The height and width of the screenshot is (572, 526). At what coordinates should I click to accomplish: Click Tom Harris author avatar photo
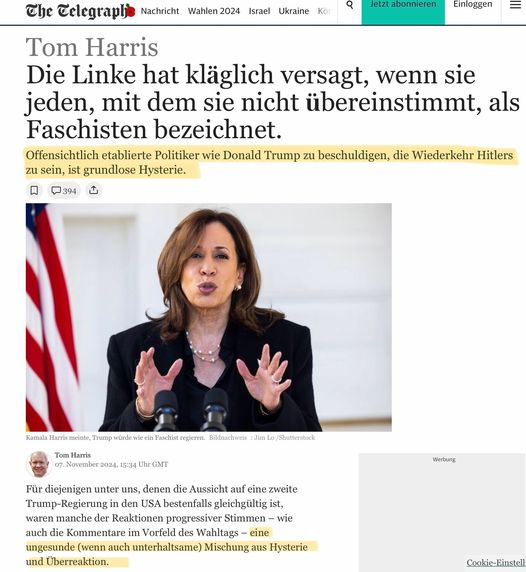[39, 464]
